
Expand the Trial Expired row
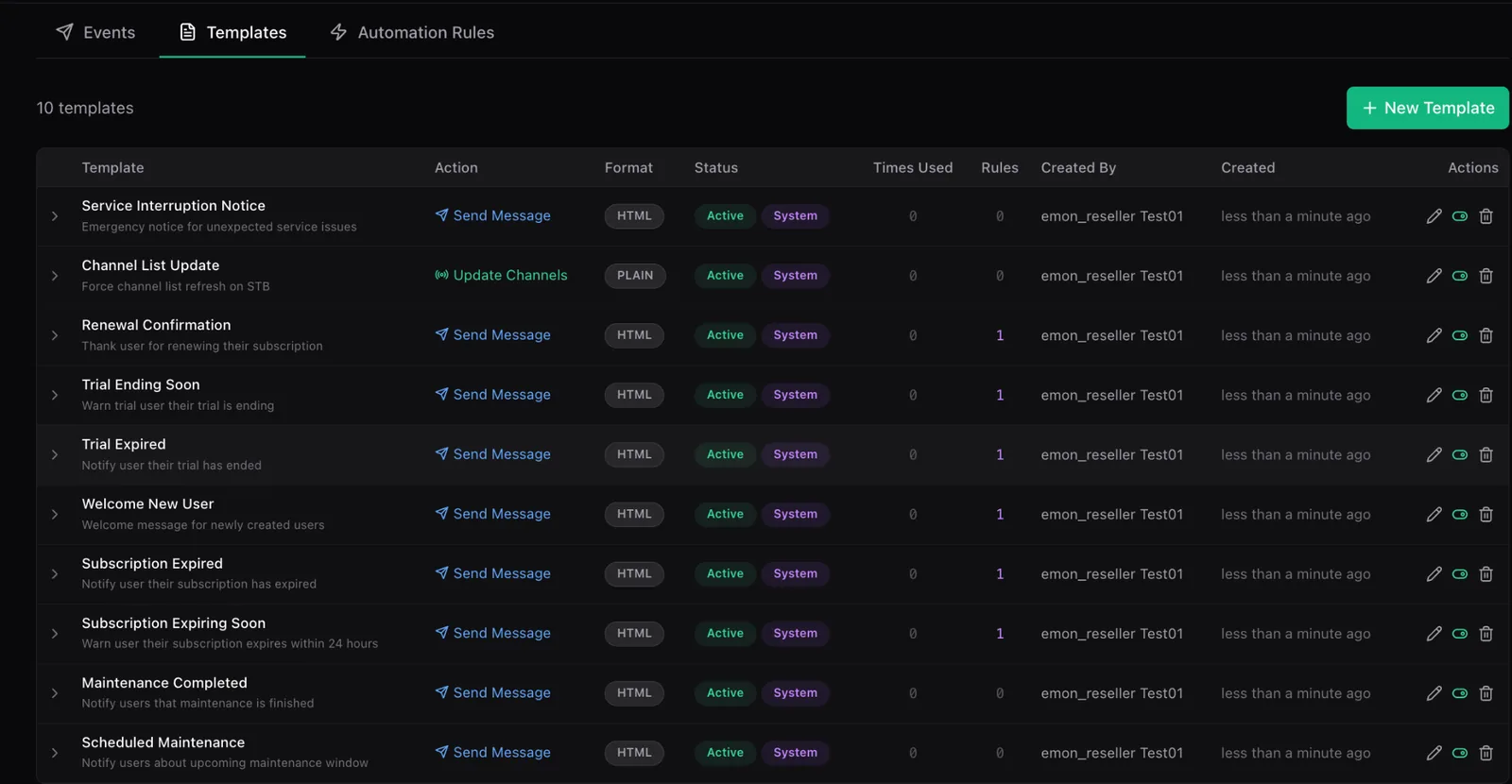(55, 454)
